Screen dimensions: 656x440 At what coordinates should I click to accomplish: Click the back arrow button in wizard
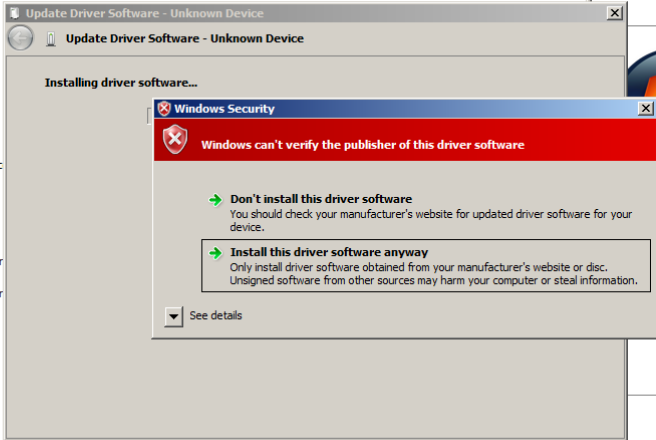(20, 38)
